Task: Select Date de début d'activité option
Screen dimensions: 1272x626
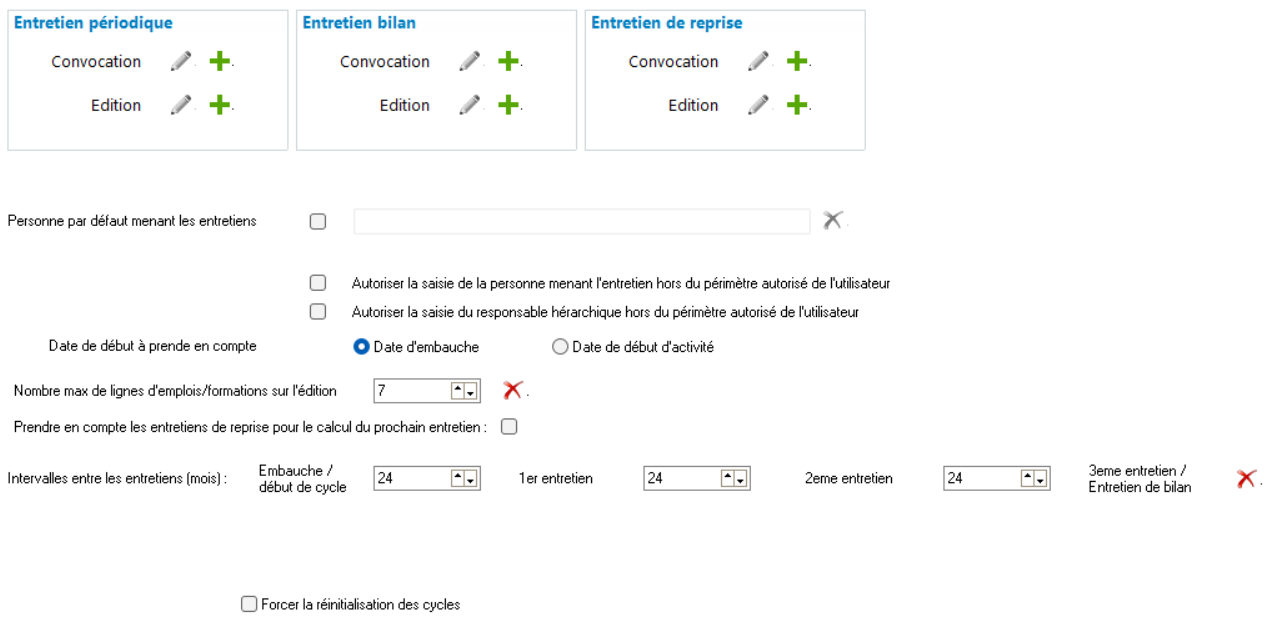Action: click(560, 347)
